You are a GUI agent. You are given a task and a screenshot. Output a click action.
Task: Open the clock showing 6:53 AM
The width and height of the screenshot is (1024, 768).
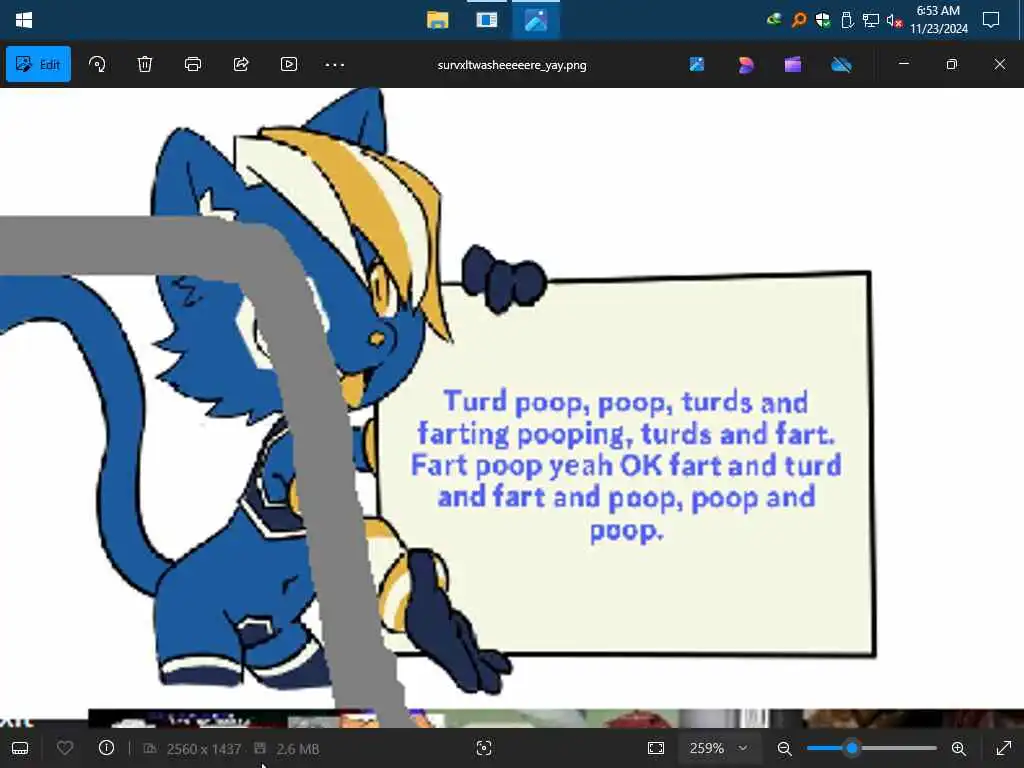pos(938,20)
